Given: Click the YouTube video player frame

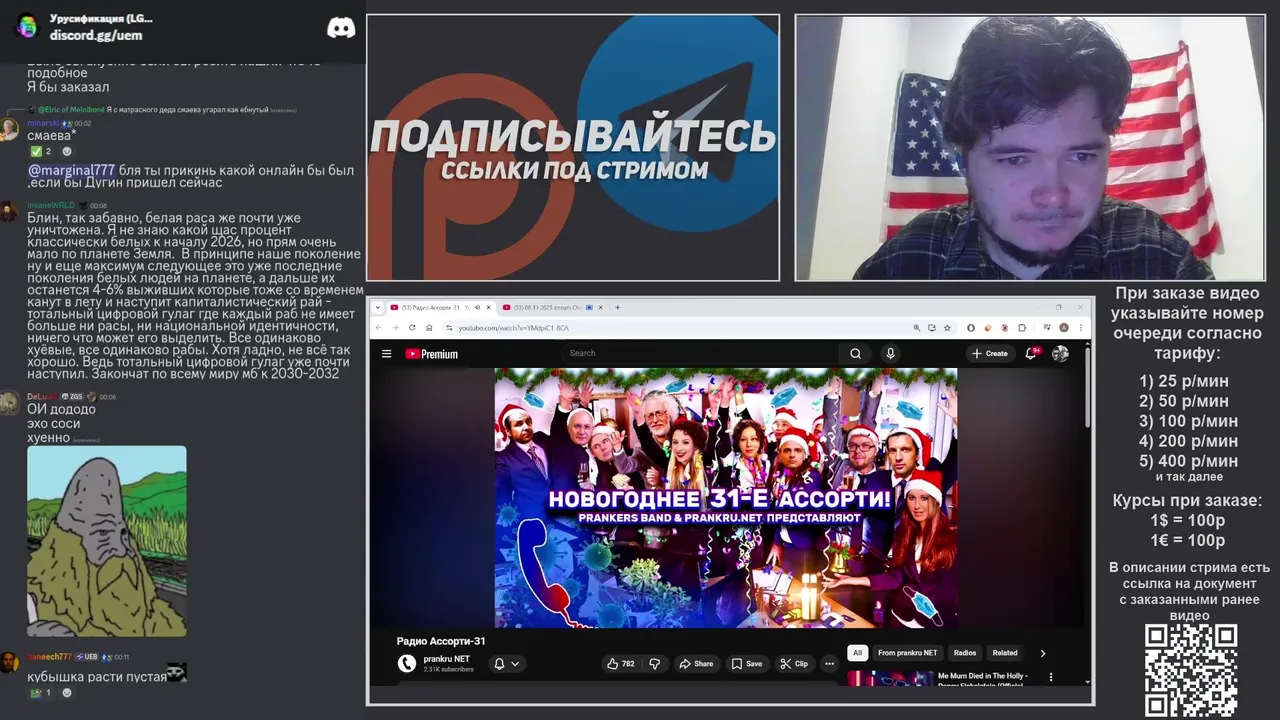Looking at the screenshot, I should tap(726, 498).
